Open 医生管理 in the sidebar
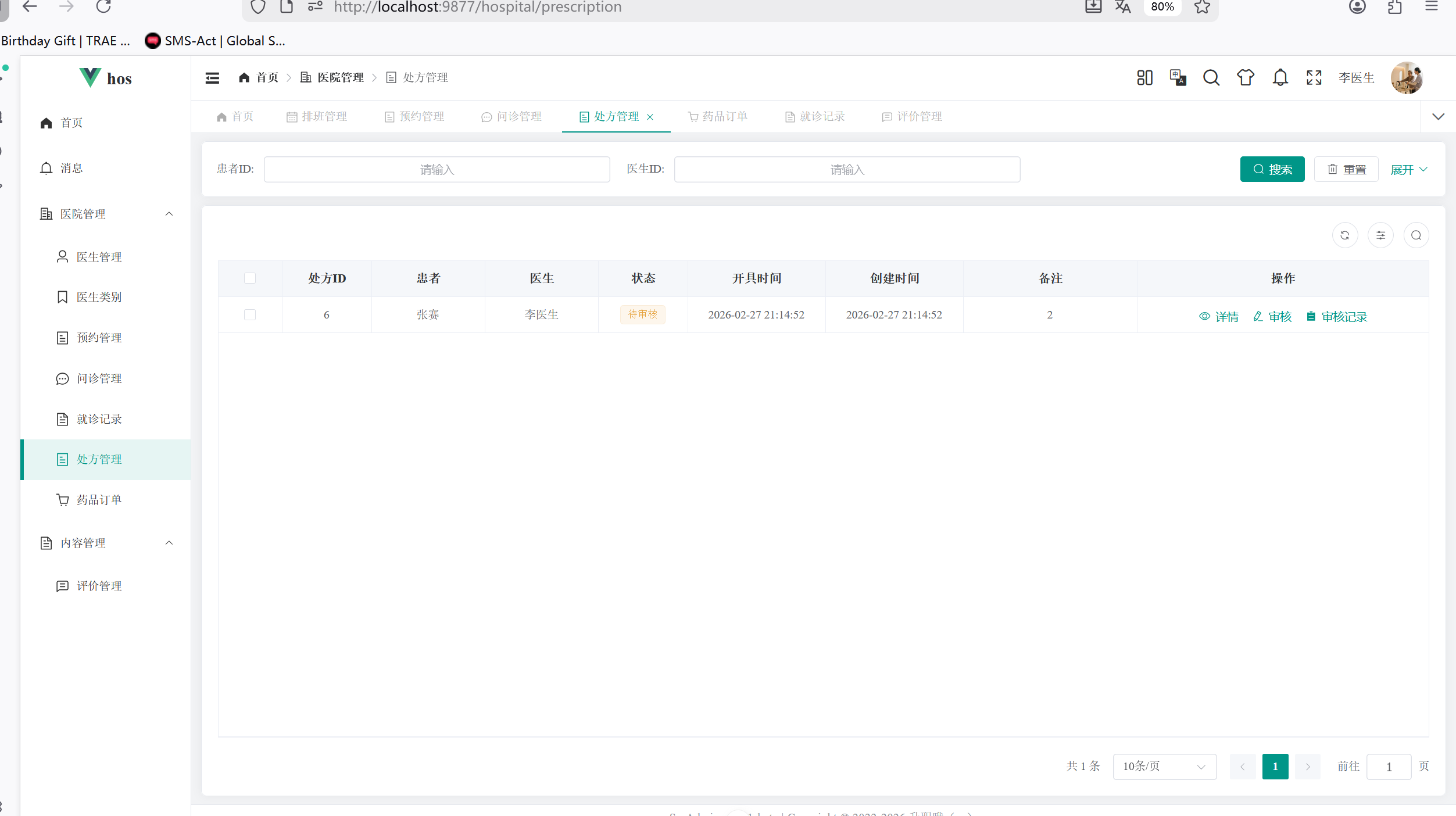 tap(99, 257)
